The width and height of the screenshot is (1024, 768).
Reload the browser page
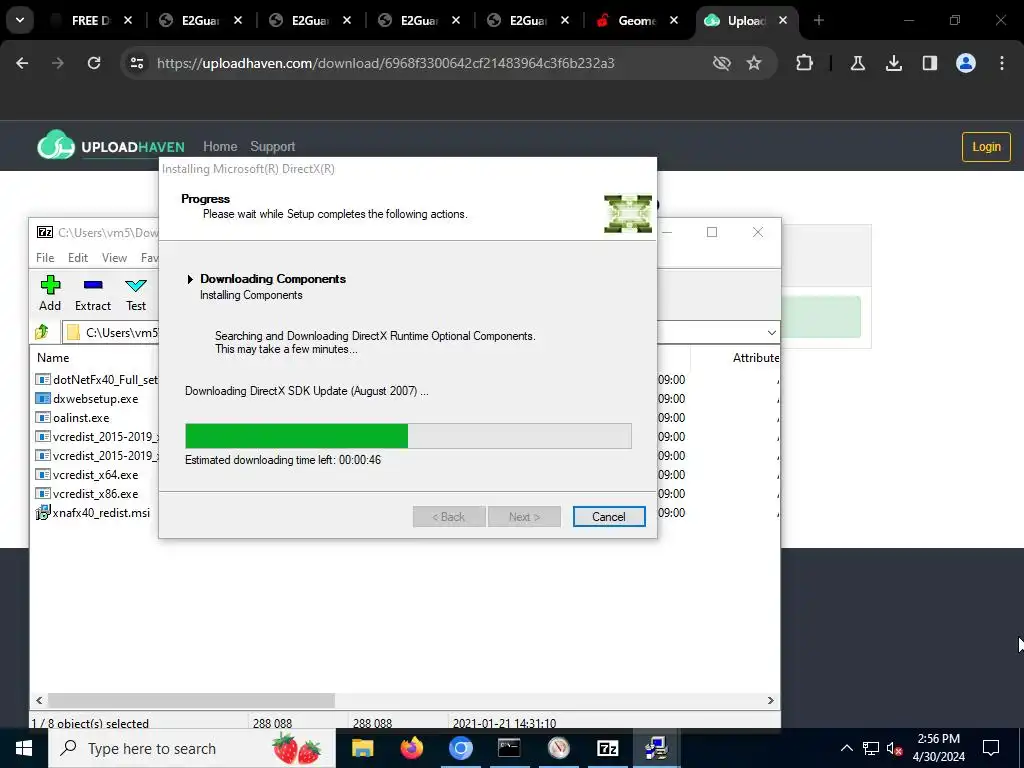94,63
